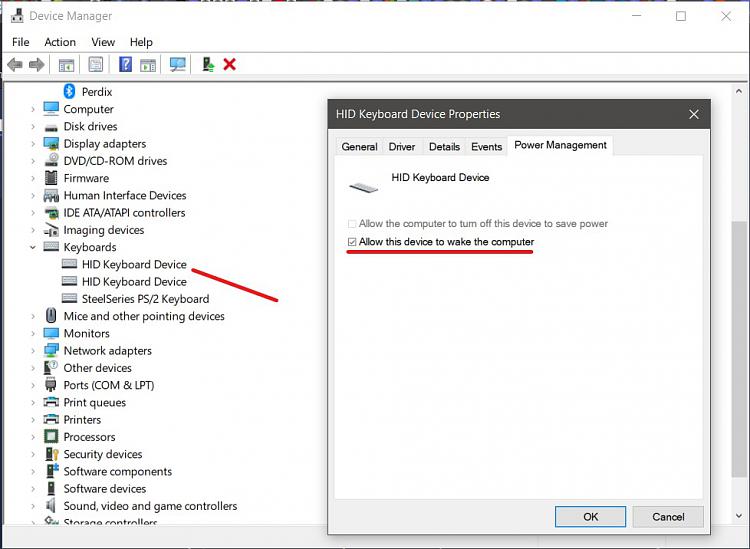The image size is (750, 549).
Task: Click the Firmware chip icon
Action: click(51, 178)
